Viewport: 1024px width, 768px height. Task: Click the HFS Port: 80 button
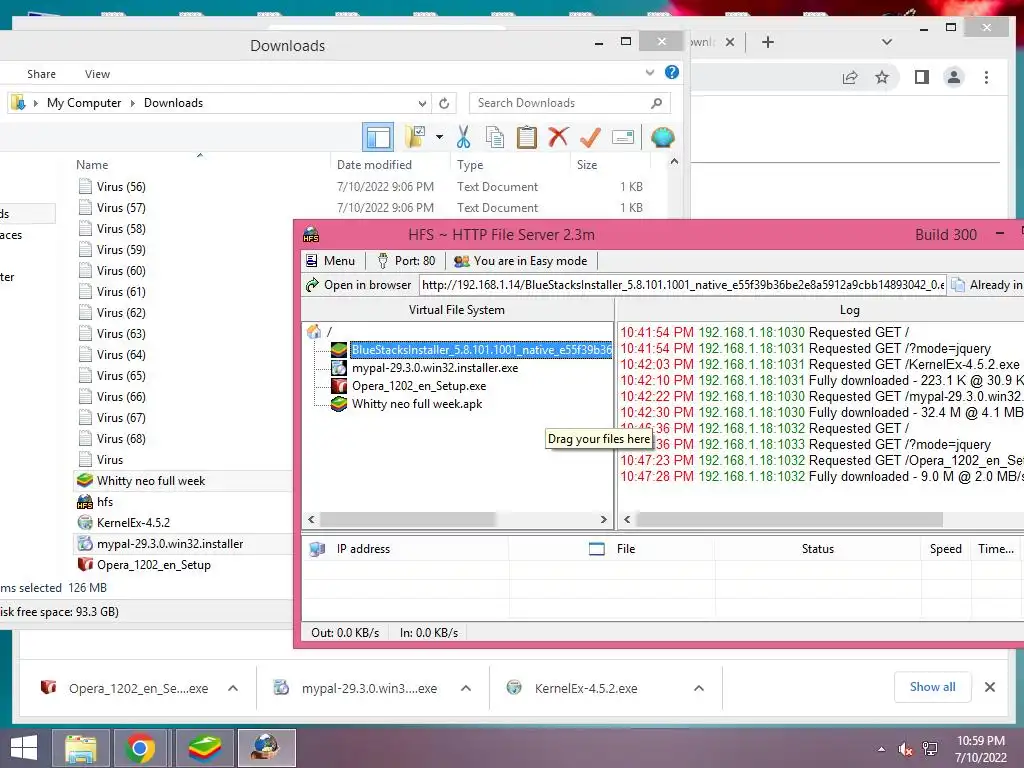tap(406, 261)
